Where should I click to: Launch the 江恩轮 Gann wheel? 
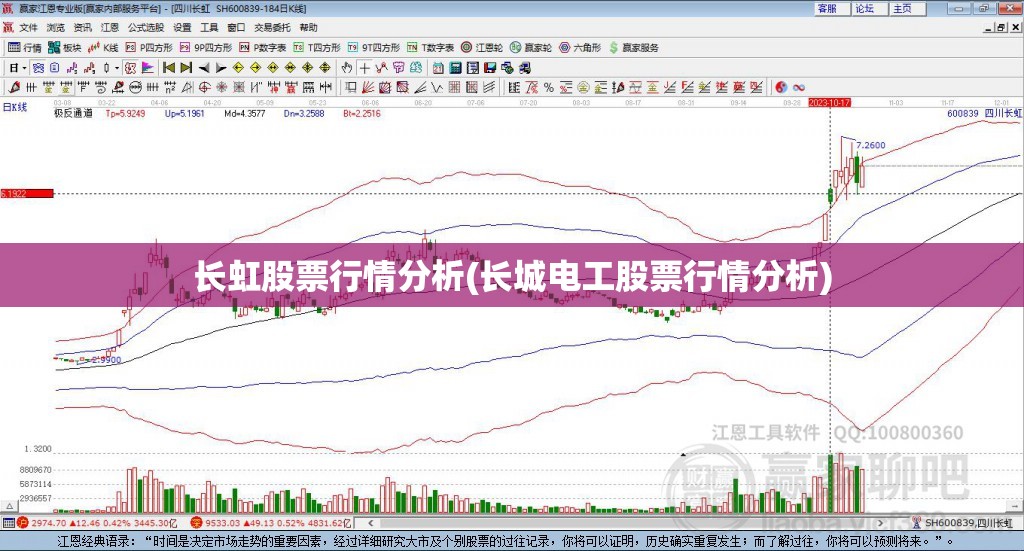tap(482, 48)
